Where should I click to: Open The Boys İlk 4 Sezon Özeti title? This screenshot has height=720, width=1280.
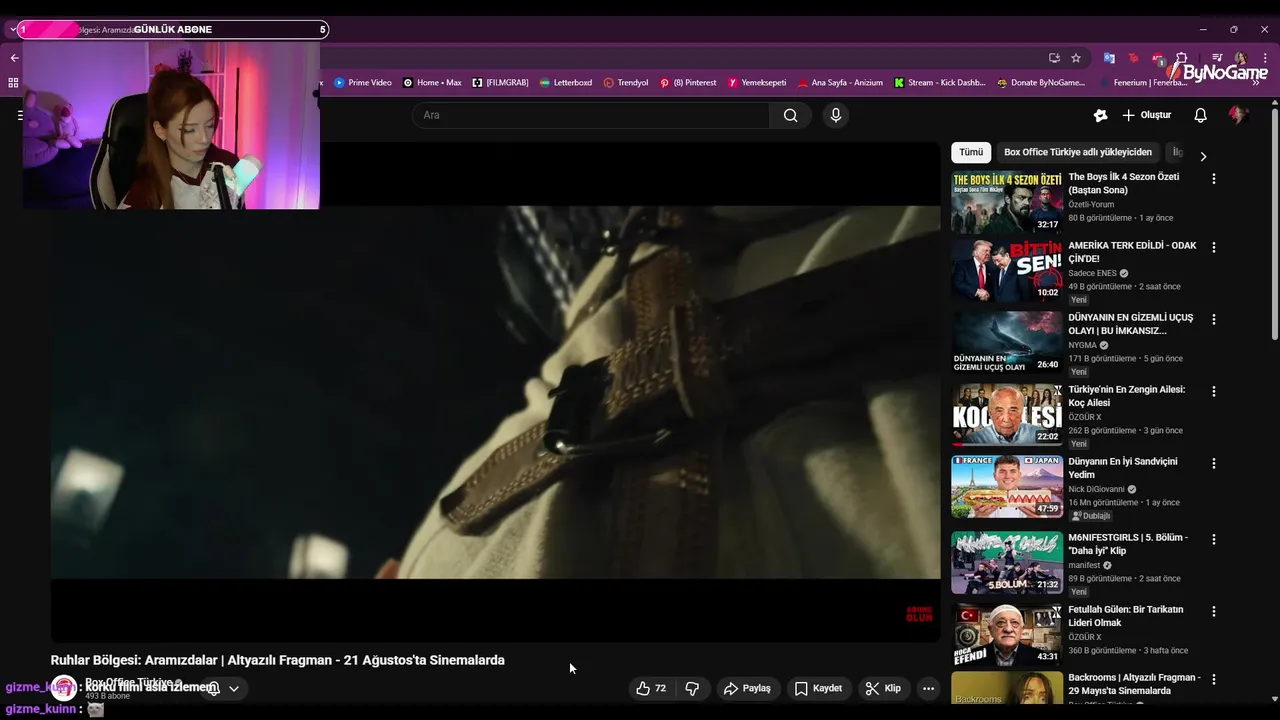(1124, 183)
